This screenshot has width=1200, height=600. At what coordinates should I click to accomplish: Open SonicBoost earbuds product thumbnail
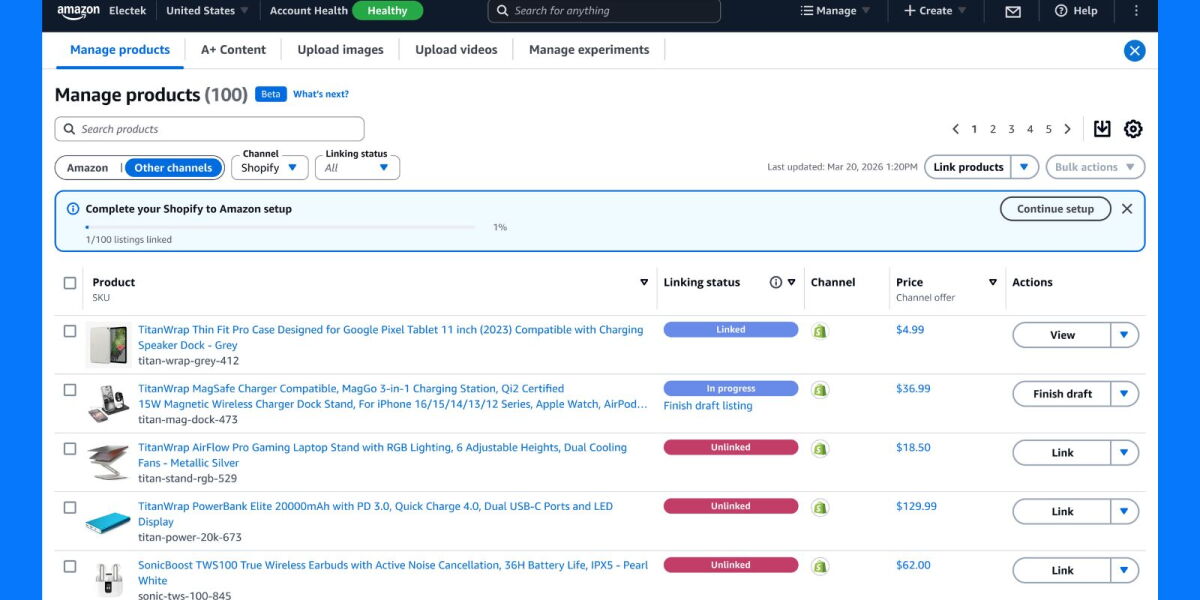click(x=108, y=580)
